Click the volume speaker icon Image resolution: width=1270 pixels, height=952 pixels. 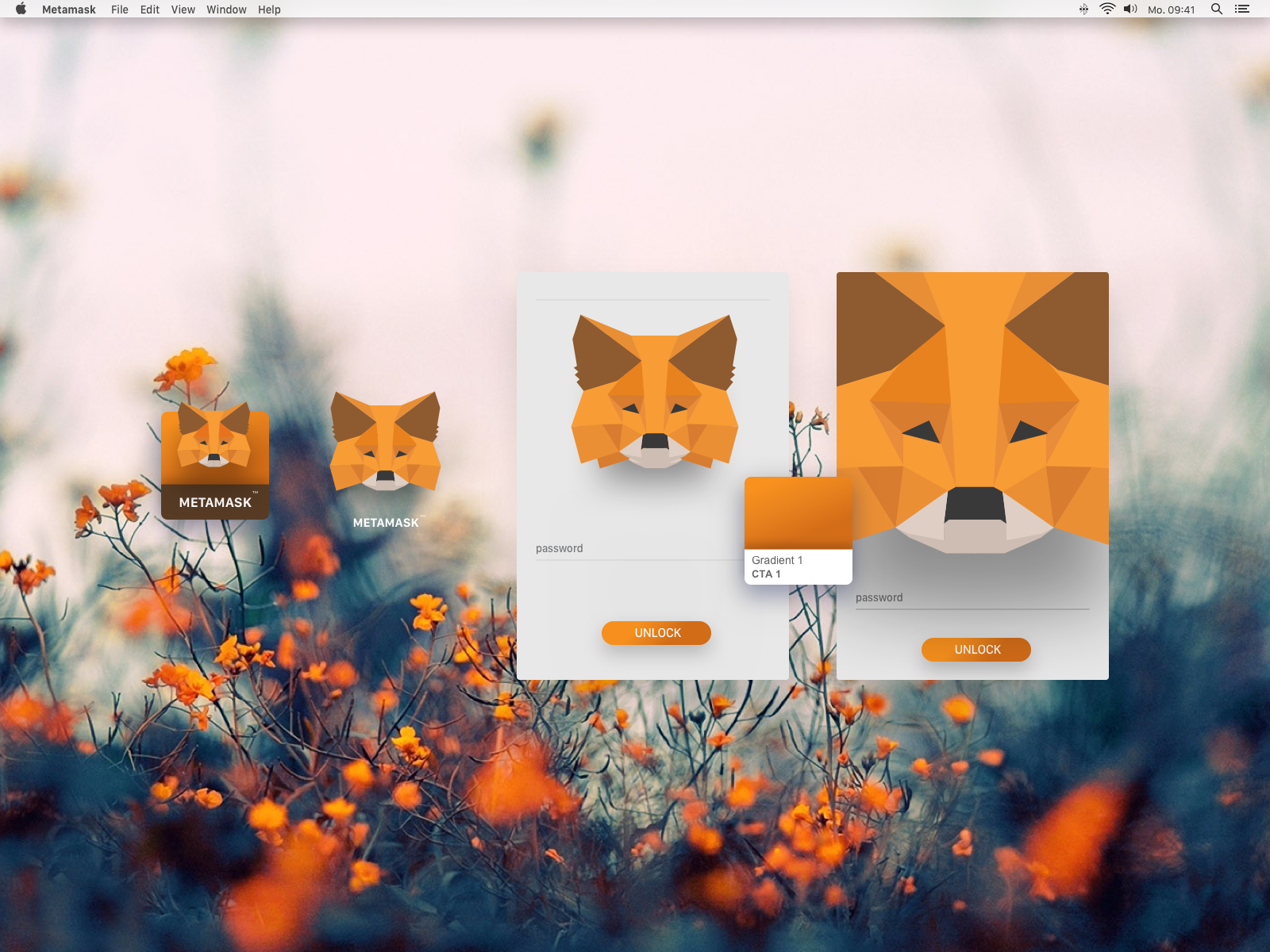point(1130,10)
